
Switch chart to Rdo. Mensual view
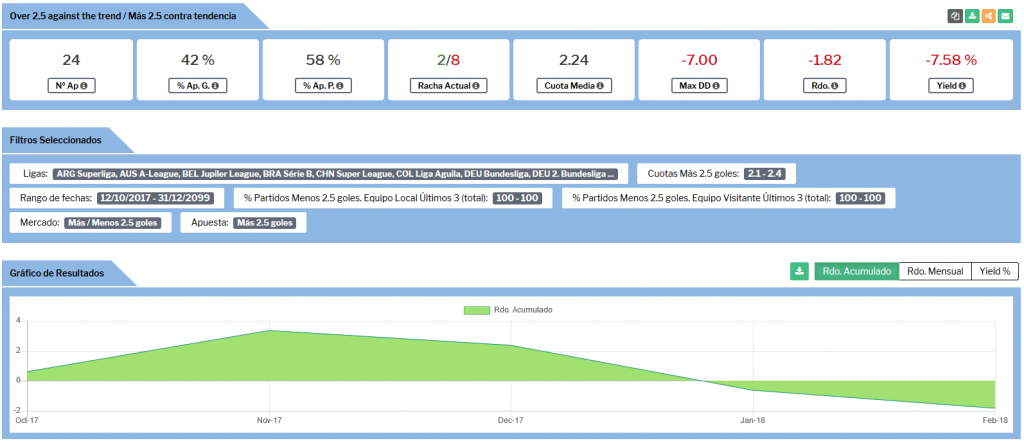pyautogui.click(x=935, y=271)
